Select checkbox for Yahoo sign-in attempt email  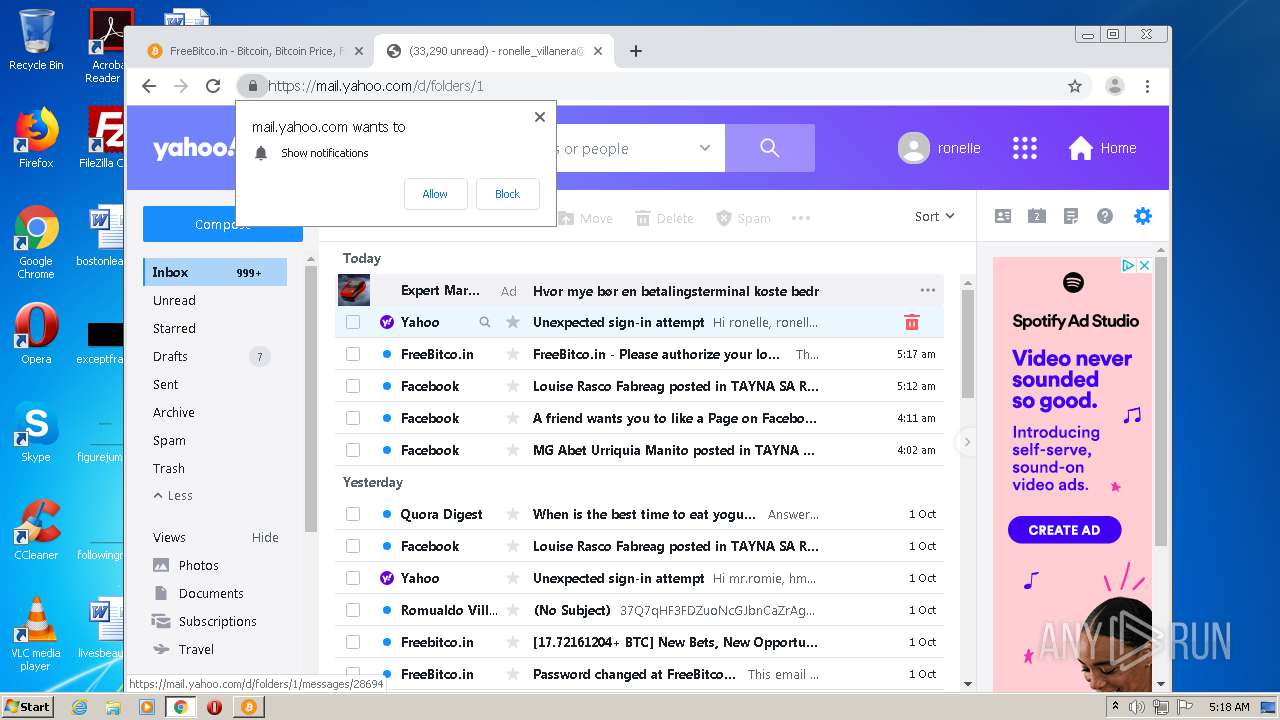coord(353,322)
